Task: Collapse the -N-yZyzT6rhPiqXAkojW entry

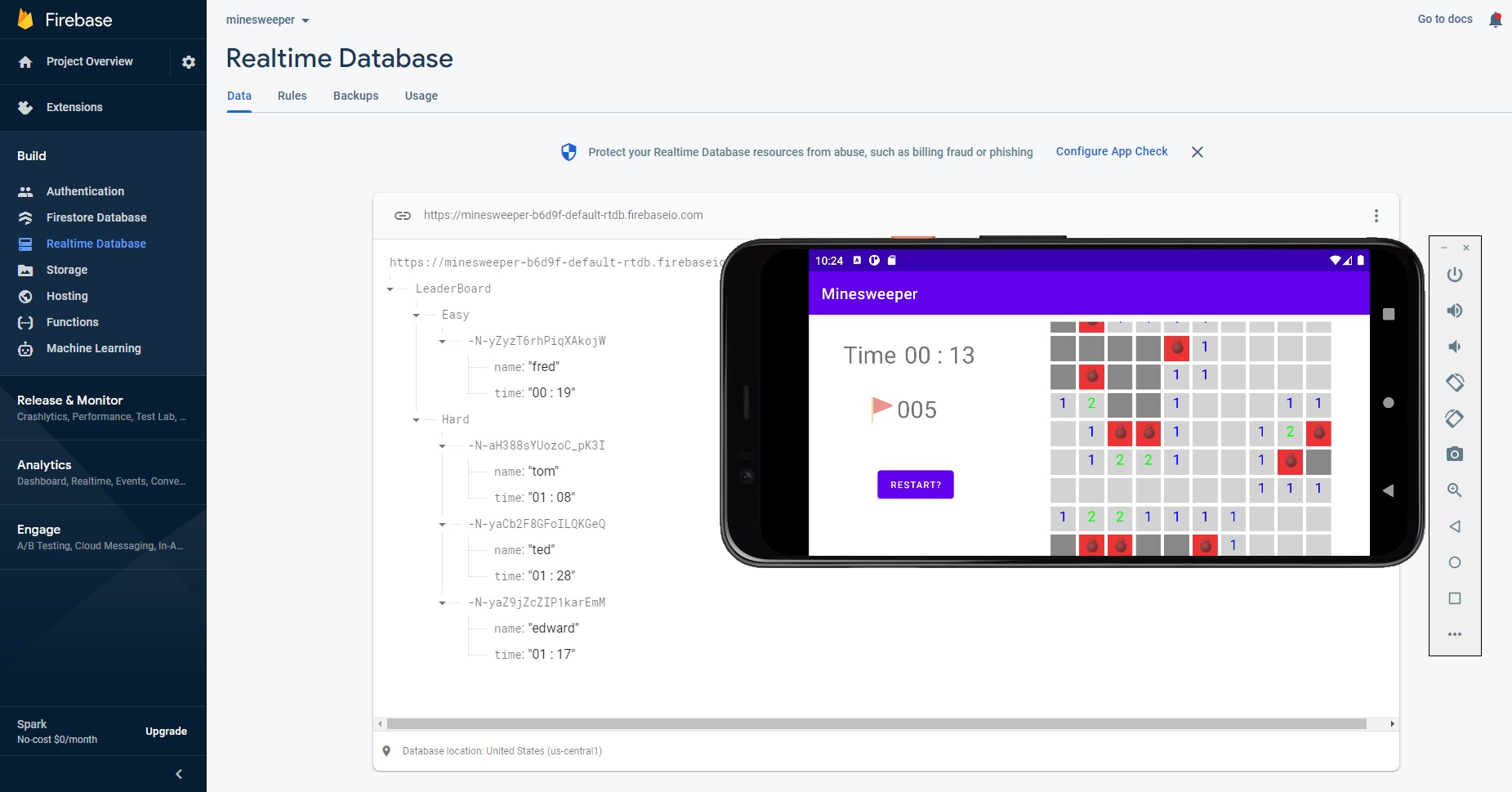Action: coord(443,342)
